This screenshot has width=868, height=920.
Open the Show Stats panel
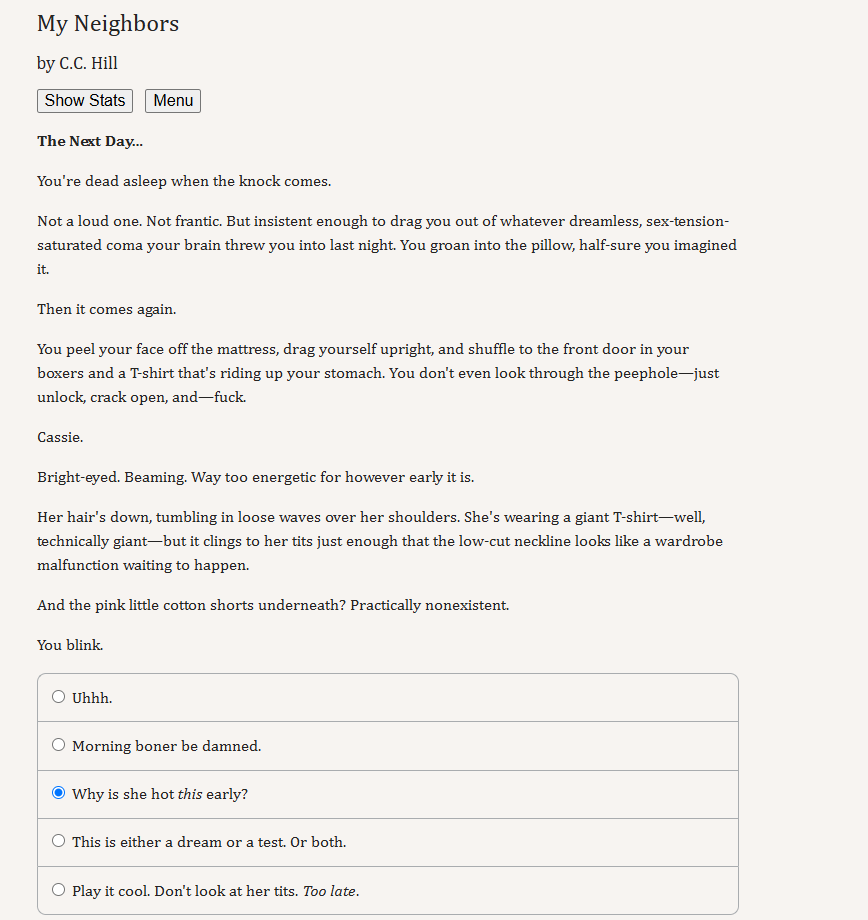[85, 101]
